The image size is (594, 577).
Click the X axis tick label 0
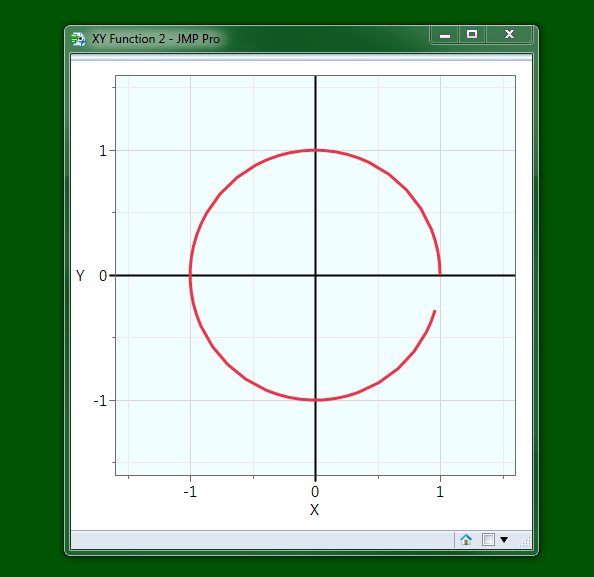click(x=315, y=492)
